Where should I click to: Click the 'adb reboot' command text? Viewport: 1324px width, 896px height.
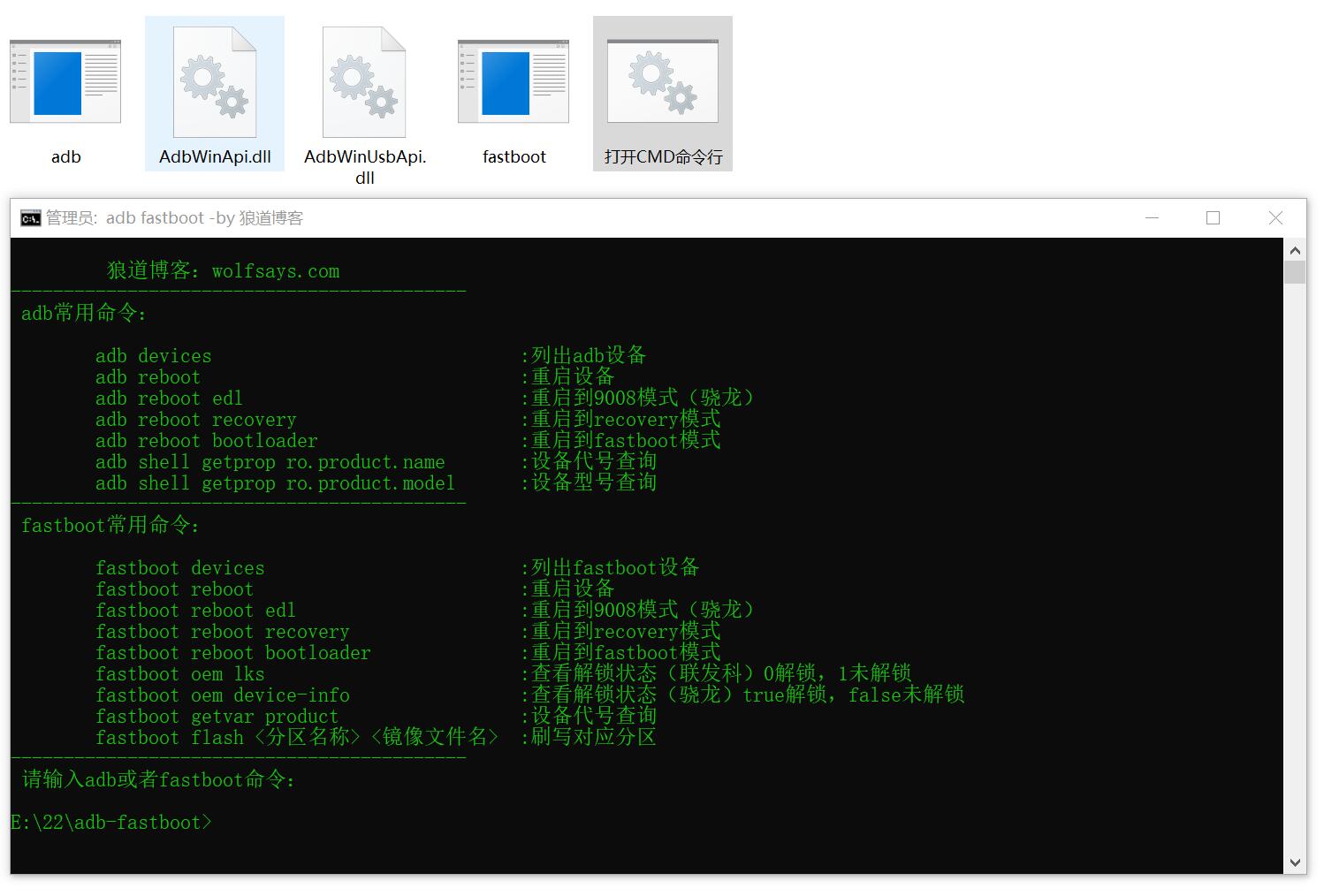click(148, 377)
